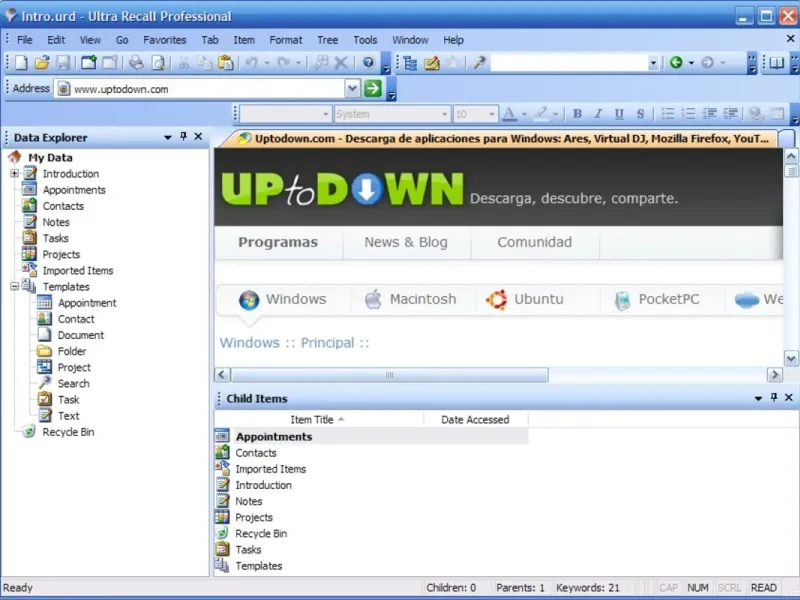Select the Folder template in the tree
This screenshot has height=600, width=800.
click(x=71, y=352)
